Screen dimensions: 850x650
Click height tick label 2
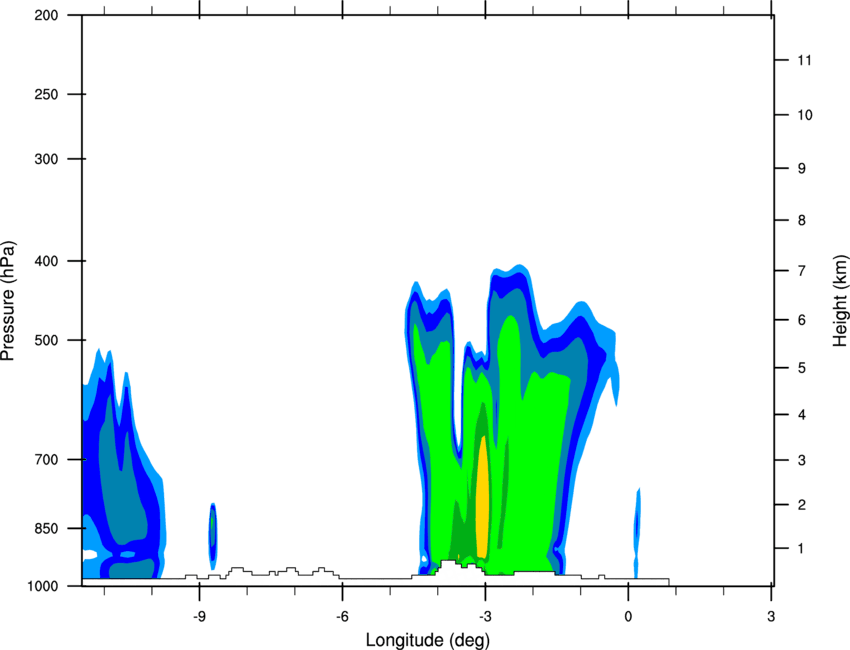[801, 505]
